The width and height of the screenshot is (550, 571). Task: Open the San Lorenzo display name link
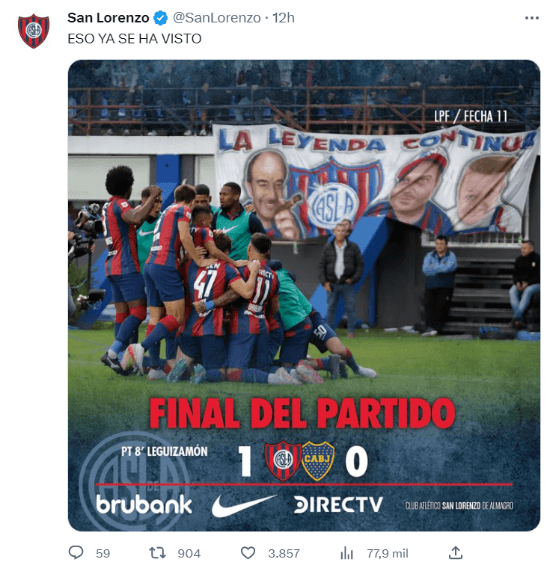point(108,18)
